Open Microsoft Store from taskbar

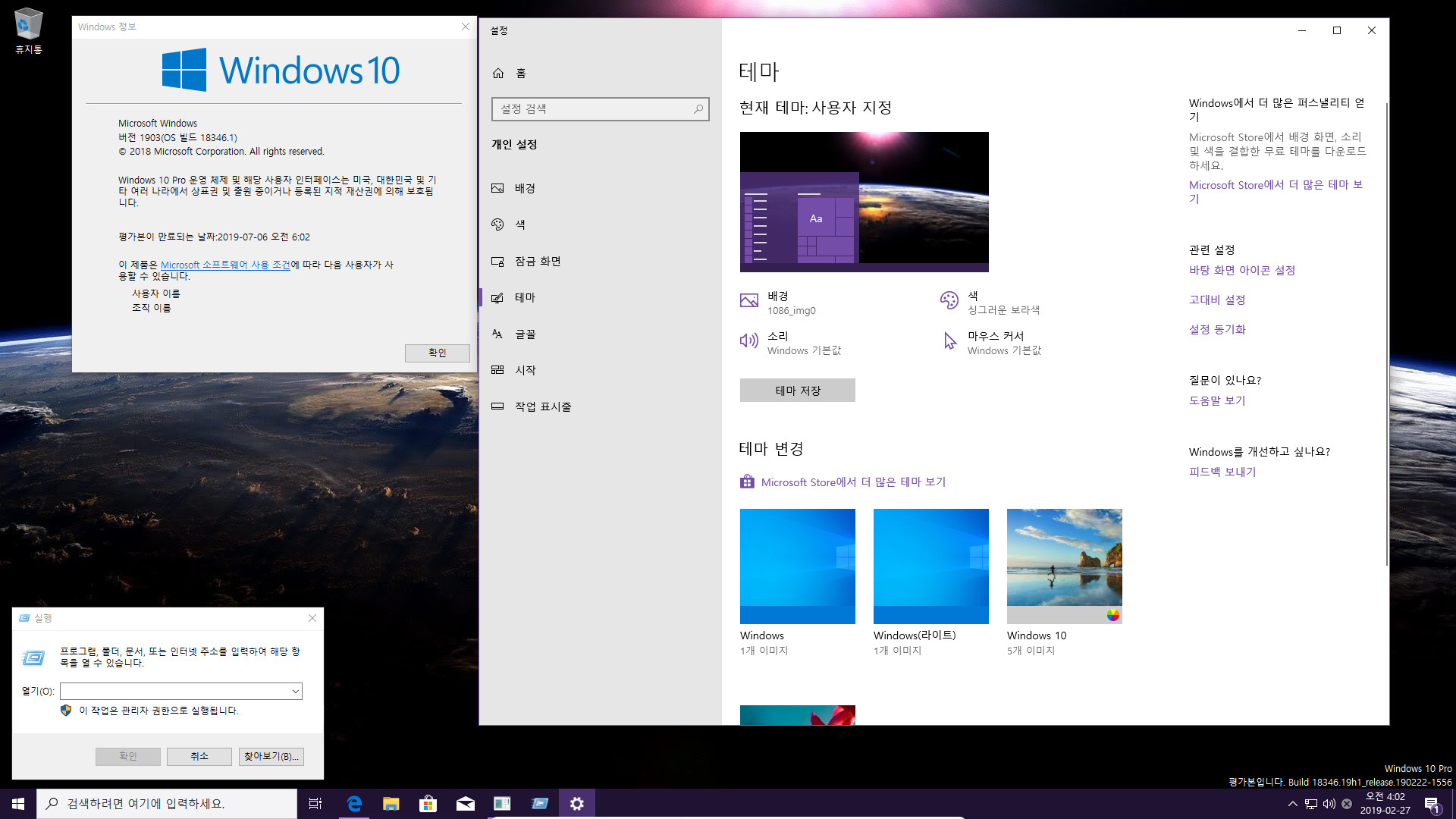(428, 804)
